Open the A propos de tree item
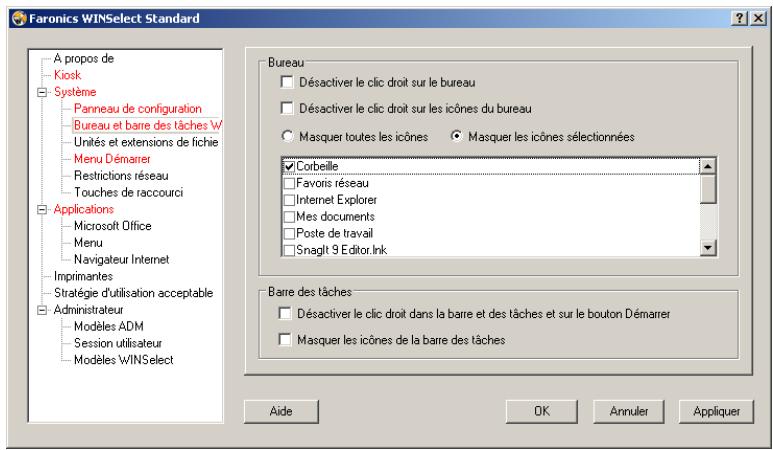This screenshot has width=773, height=450. 84,59
